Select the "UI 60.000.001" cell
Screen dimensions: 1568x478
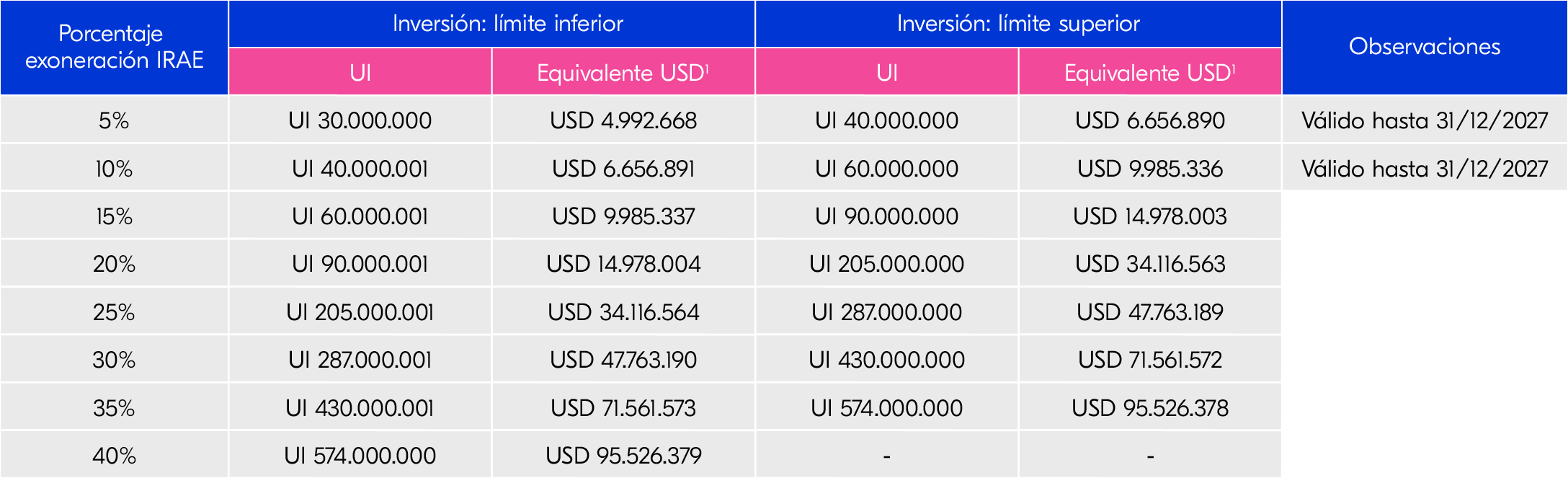(360, 216)
